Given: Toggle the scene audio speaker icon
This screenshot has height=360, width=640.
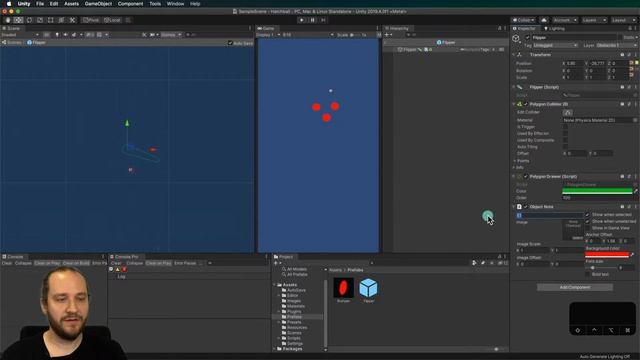Looking at the screenshot, I should point(65,35).
